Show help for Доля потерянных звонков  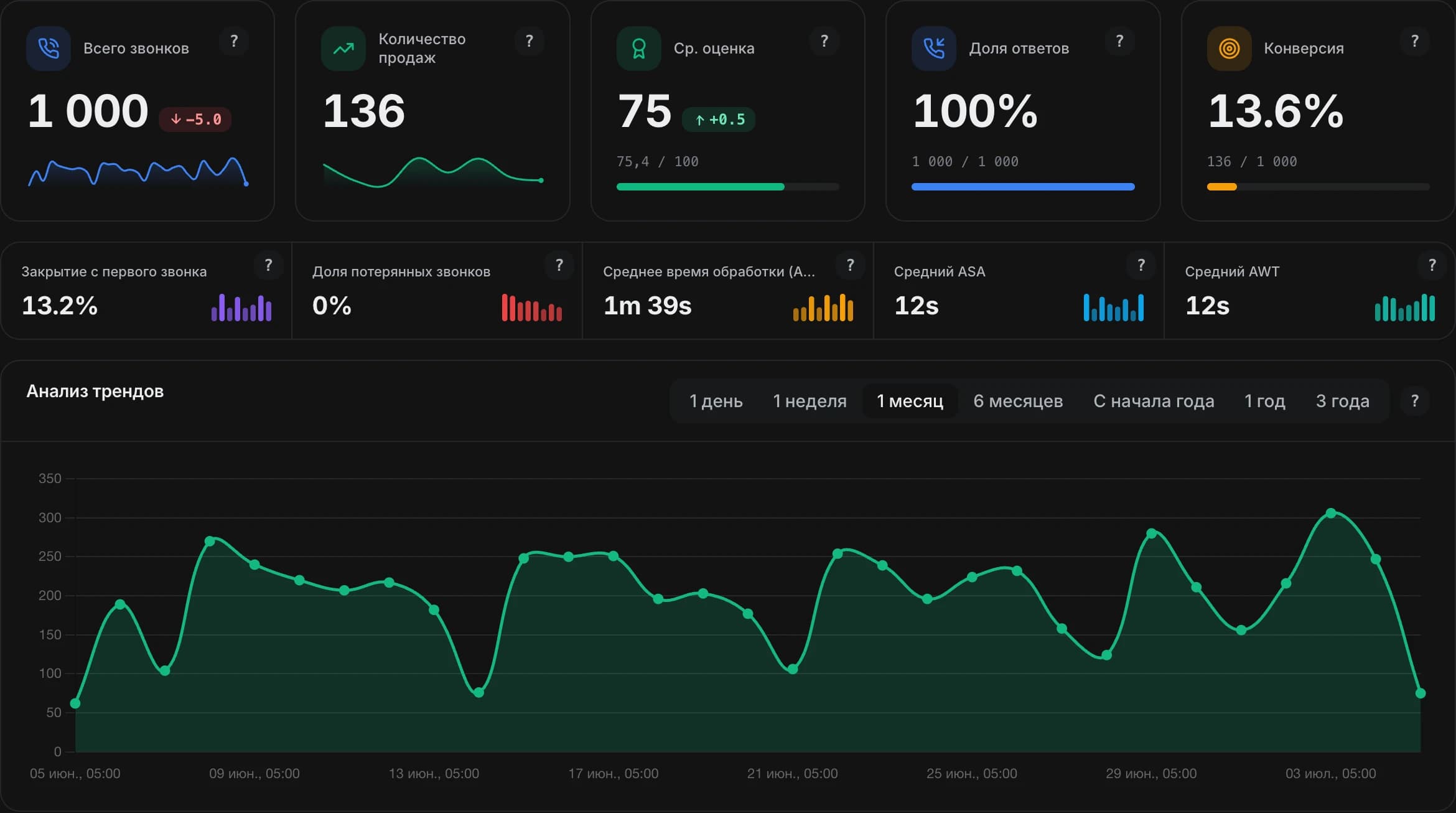coord(559,265)
